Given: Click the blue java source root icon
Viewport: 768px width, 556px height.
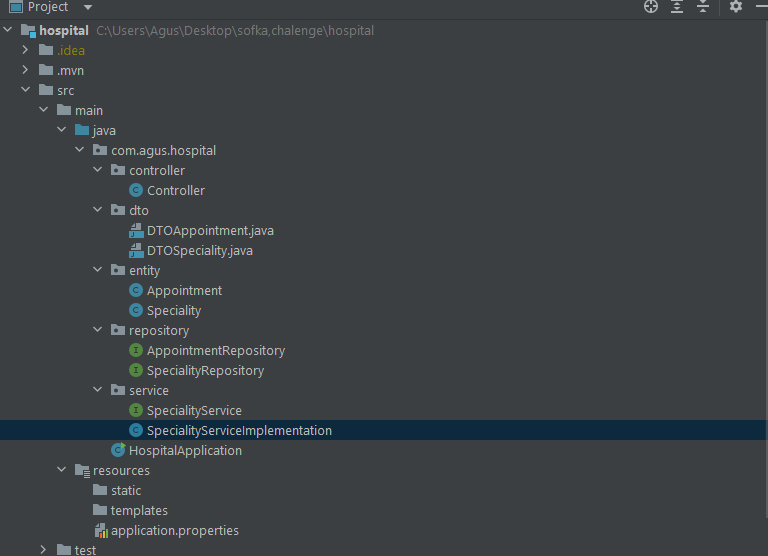Looking at the screenshot, I should point(82,130).
